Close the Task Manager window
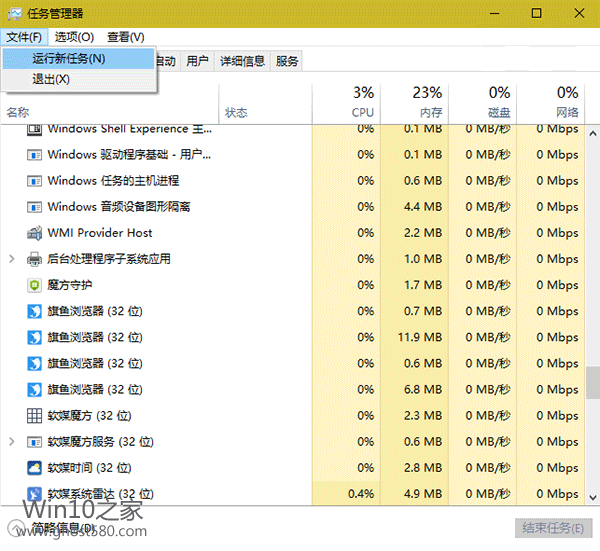 (x=579, y=14)
